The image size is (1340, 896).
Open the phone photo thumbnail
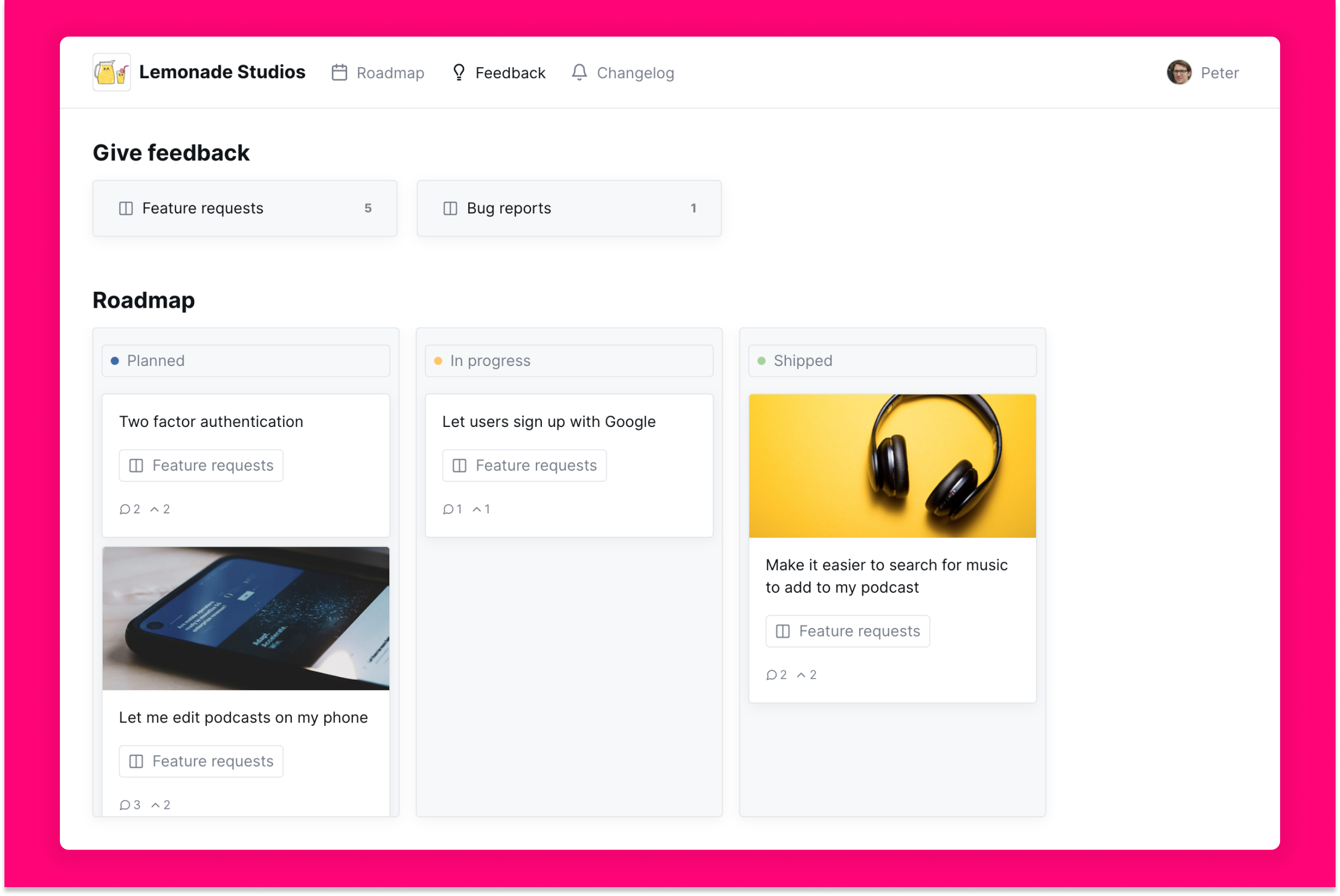246,618
